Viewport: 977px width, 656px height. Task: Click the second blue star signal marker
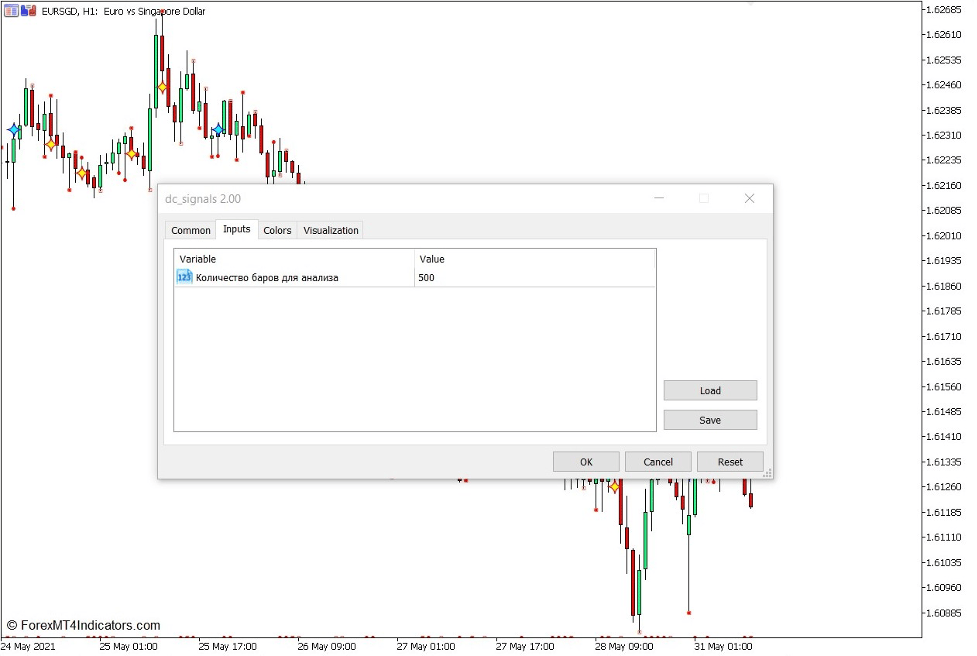218,129
